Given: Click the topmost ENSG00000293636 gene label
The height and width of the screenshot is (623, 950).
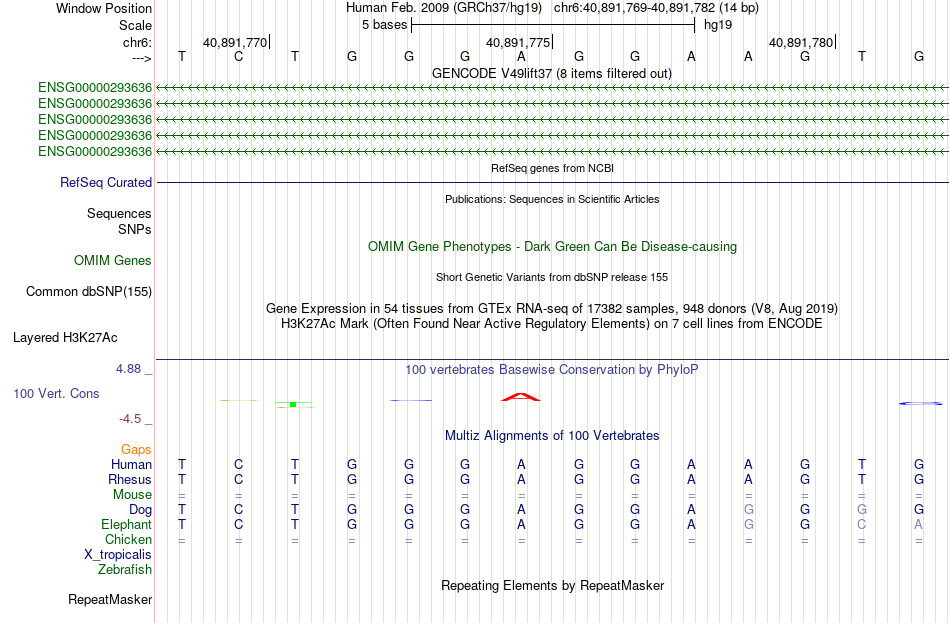Looking at the screenshot, I should click(95, 88).
